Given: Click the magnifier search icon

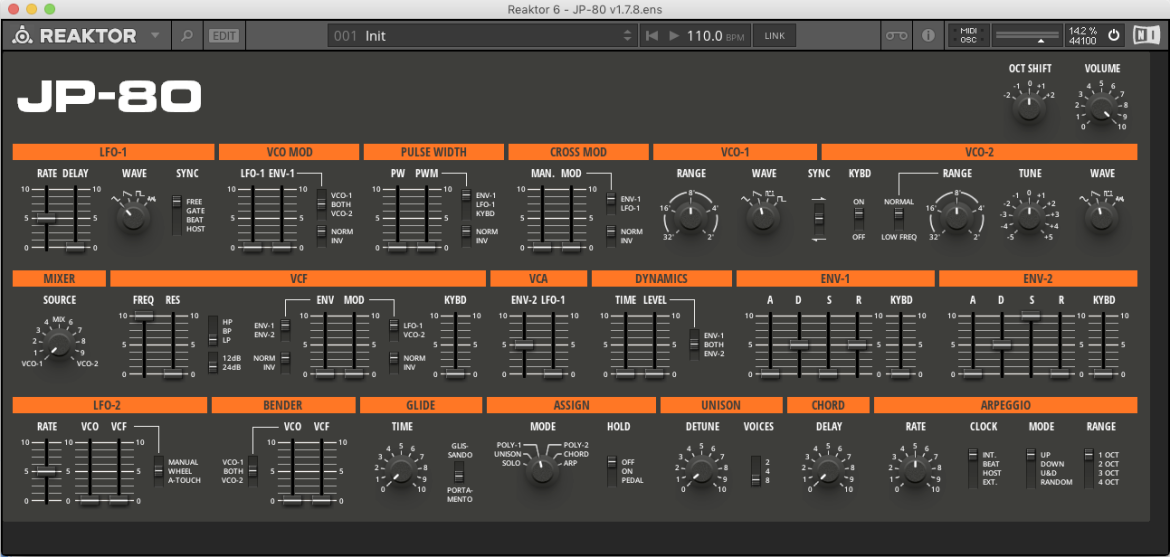Looking at the screenshot, I should tap(187, 35).
